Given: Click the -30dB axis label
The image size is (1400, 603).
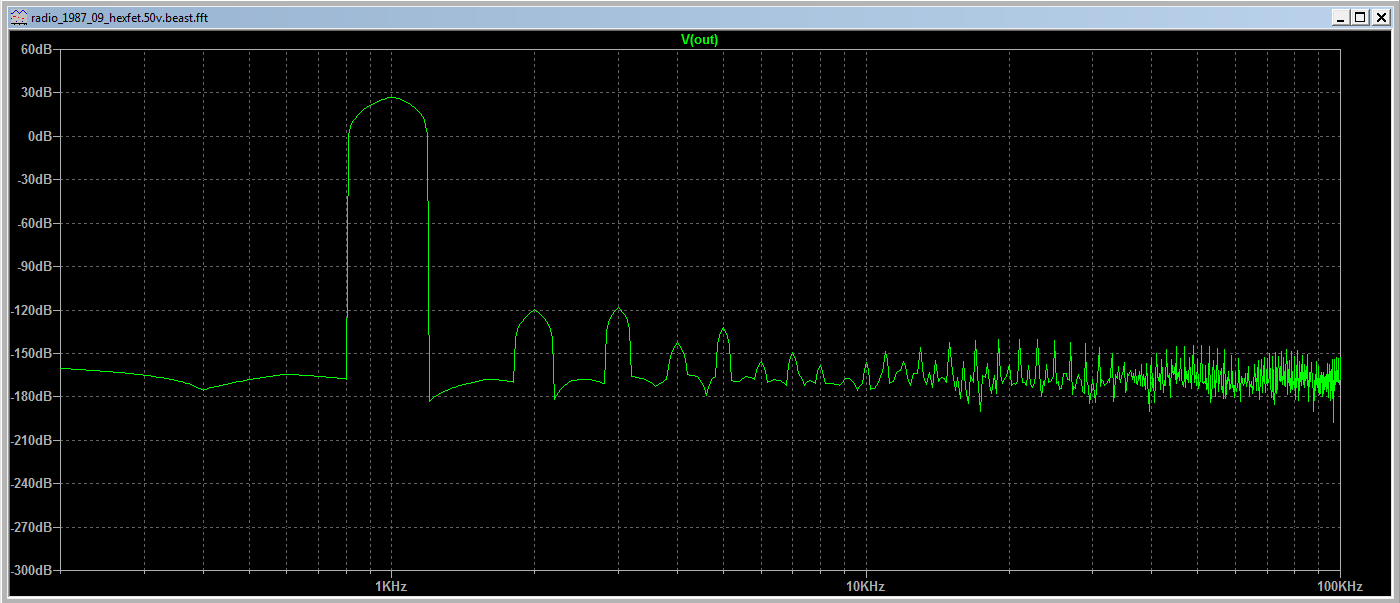Looking at the screenshot, I should tap(33, 179).
